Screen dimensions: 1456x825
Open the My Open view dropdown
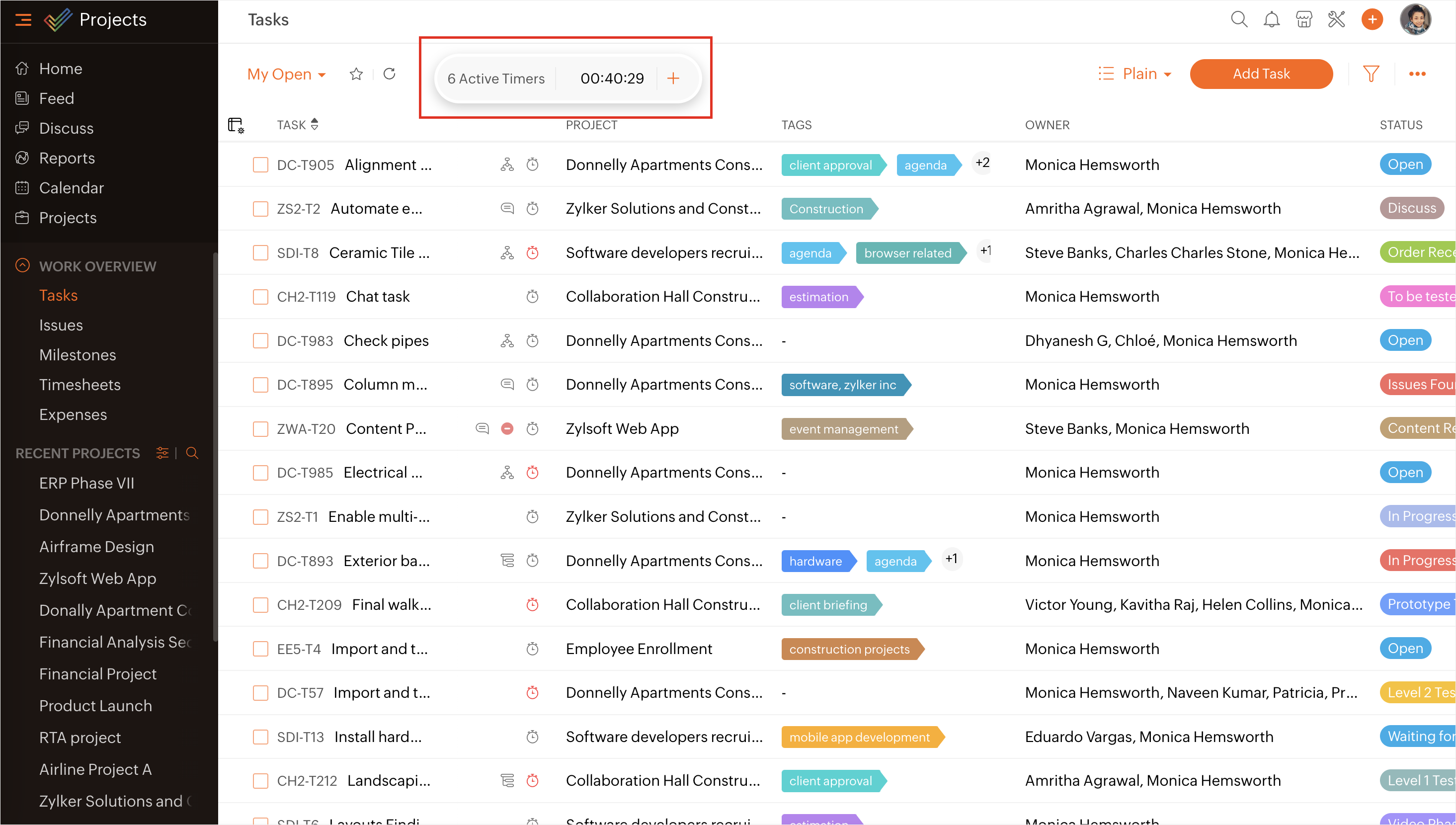pos(286,74)
